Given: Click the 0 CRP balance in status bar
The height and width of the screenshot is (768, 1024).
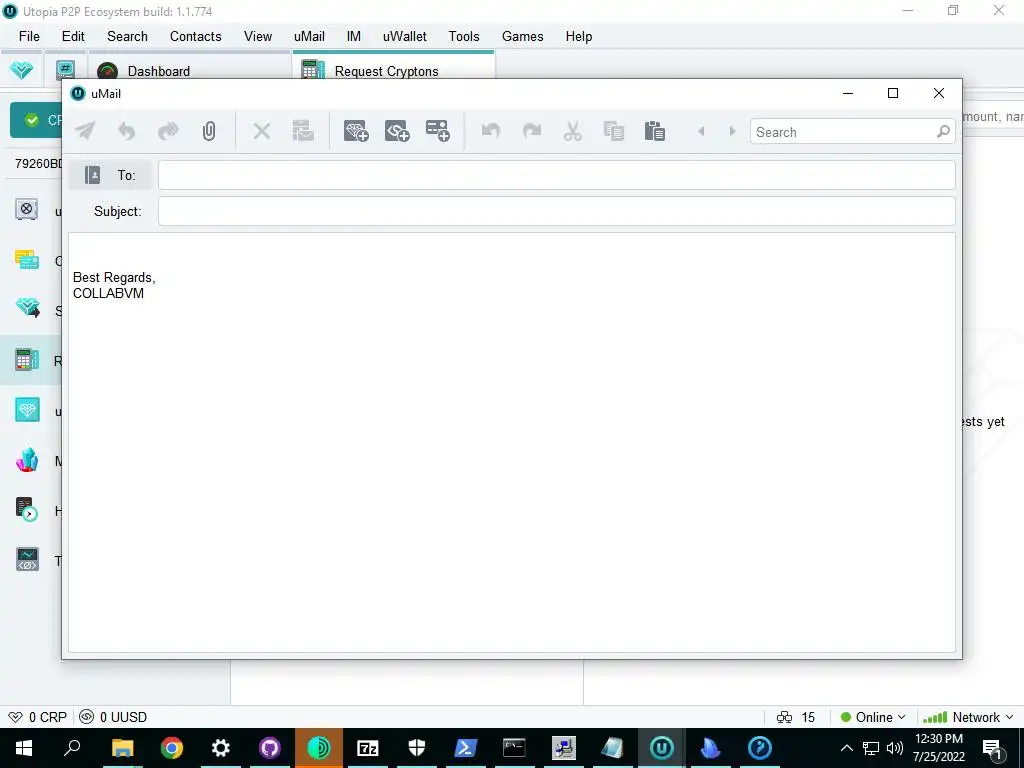Looking at the screenshot, I should pyautogui.click(x=37, y=717).
